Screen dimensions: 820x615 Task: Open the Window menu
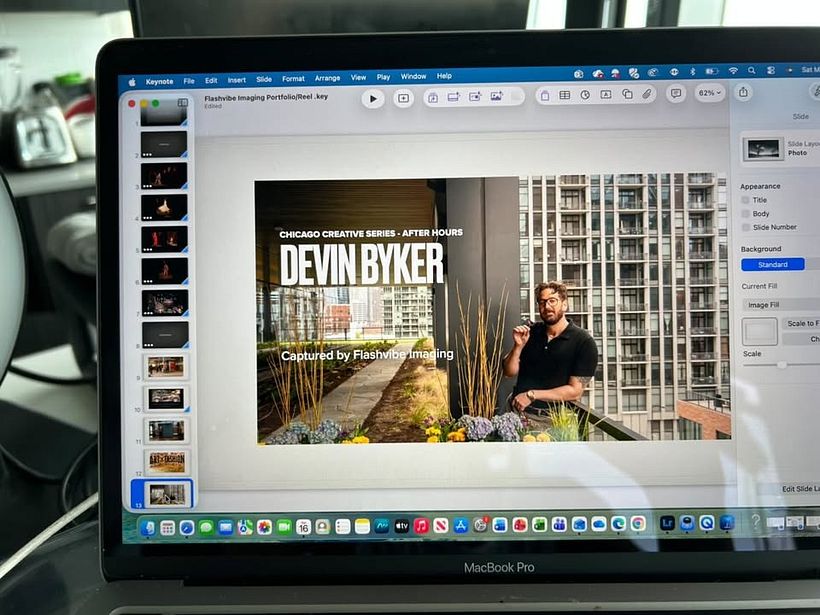tap(414, 76)
